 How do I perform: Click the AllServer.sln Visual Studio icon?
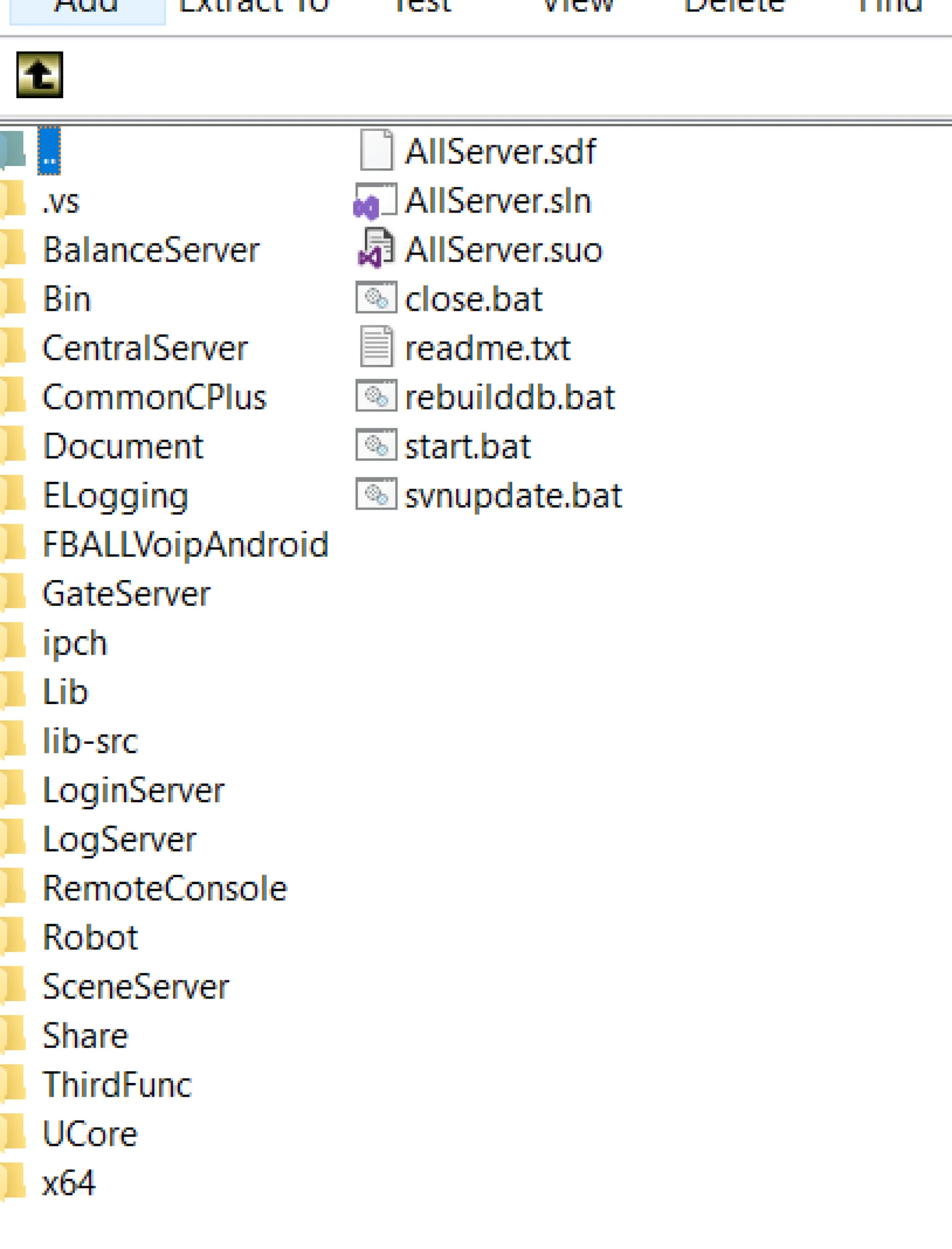(x=375, y=201)
